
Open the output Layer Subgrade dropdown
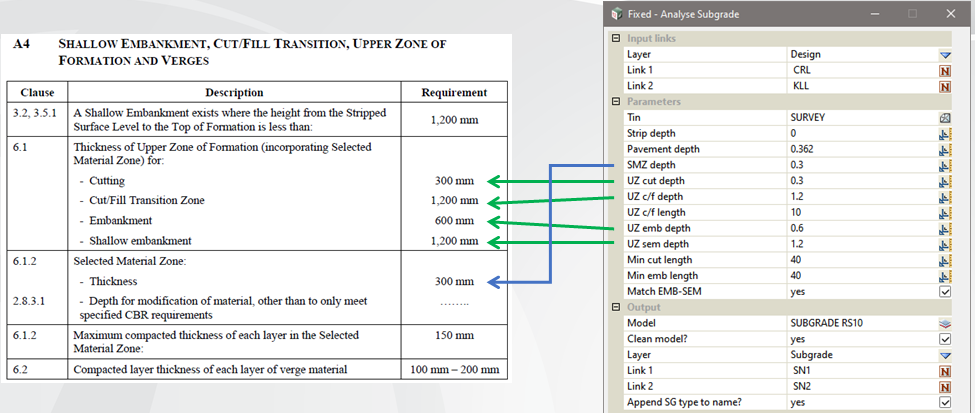pos(944,355)
